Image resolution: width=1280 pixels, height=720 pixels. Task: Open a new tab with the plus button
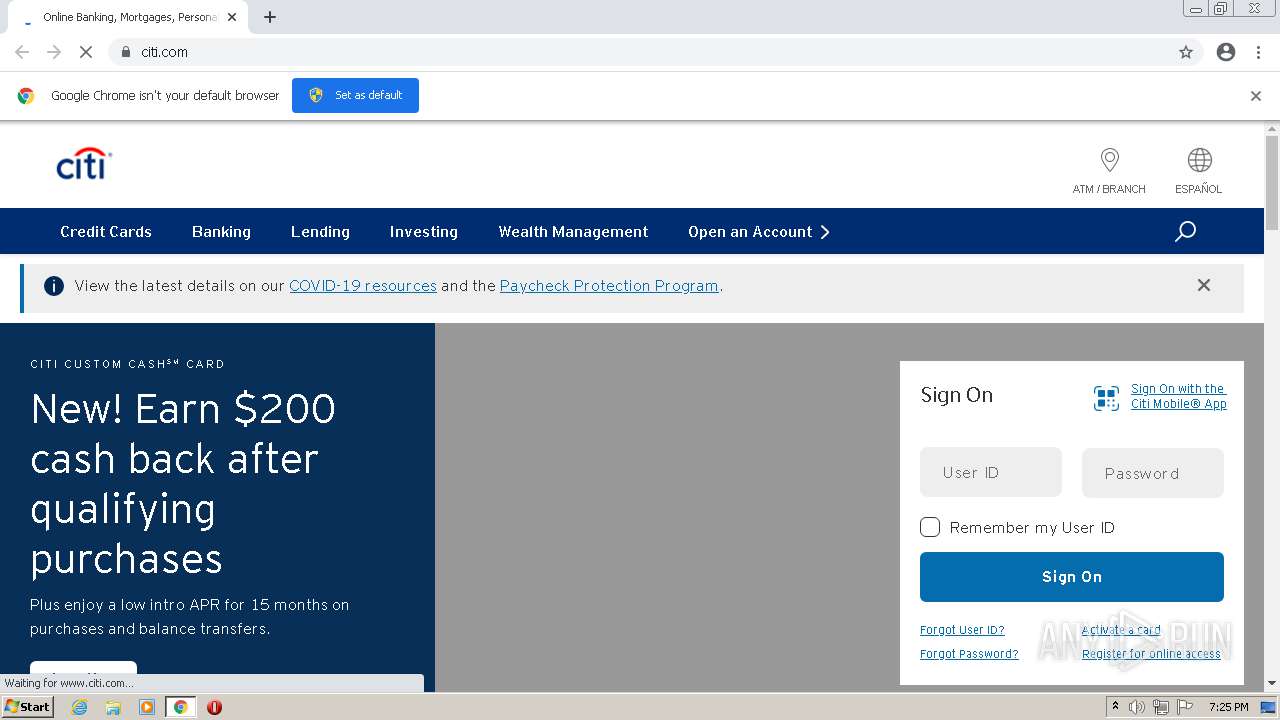(x=270, y=17)
